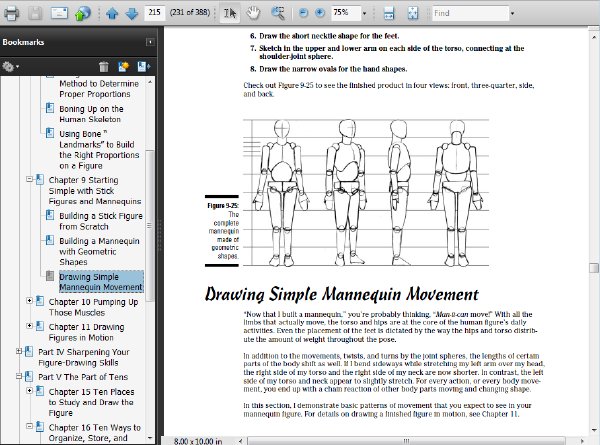Open Method to Determine Proper Proportions bookmark

tap(98, 89)
